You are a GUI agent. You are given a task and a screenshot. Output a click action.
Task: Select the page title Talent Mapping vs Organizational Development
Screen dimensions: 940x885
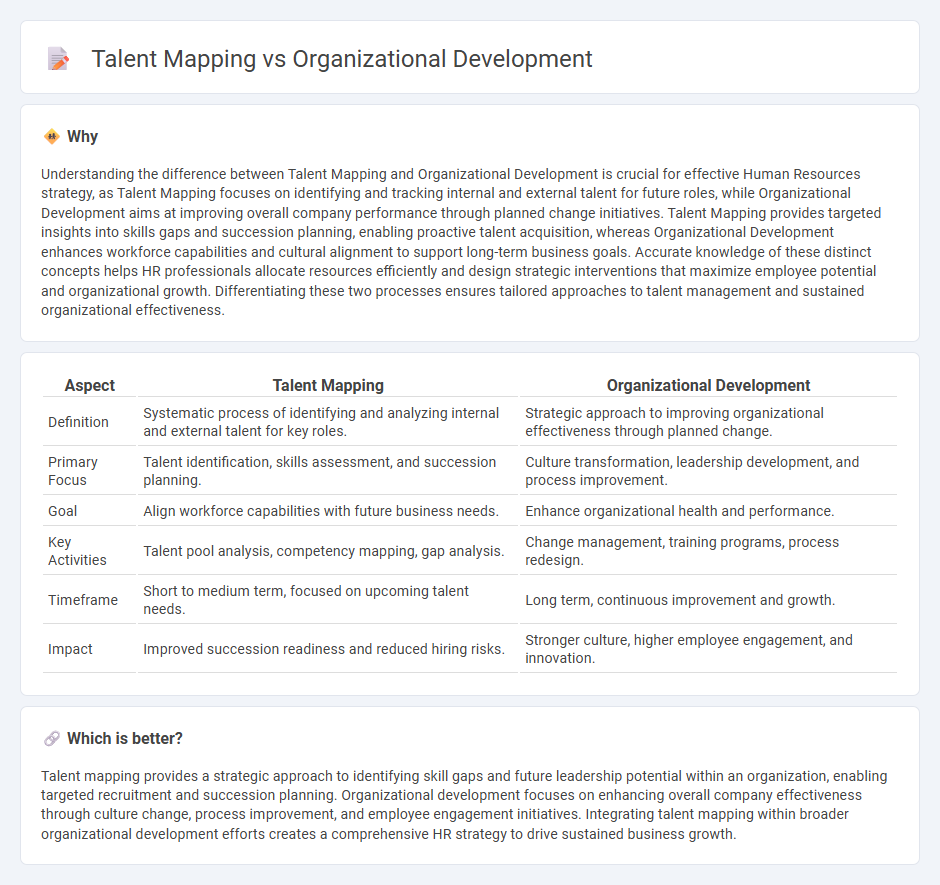coord(342,59)
